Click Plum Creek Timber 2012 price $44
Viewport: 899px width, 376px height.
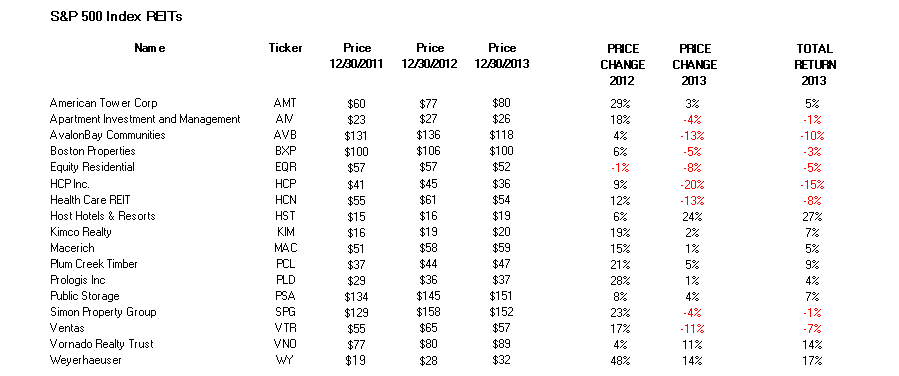click(429, 264)
